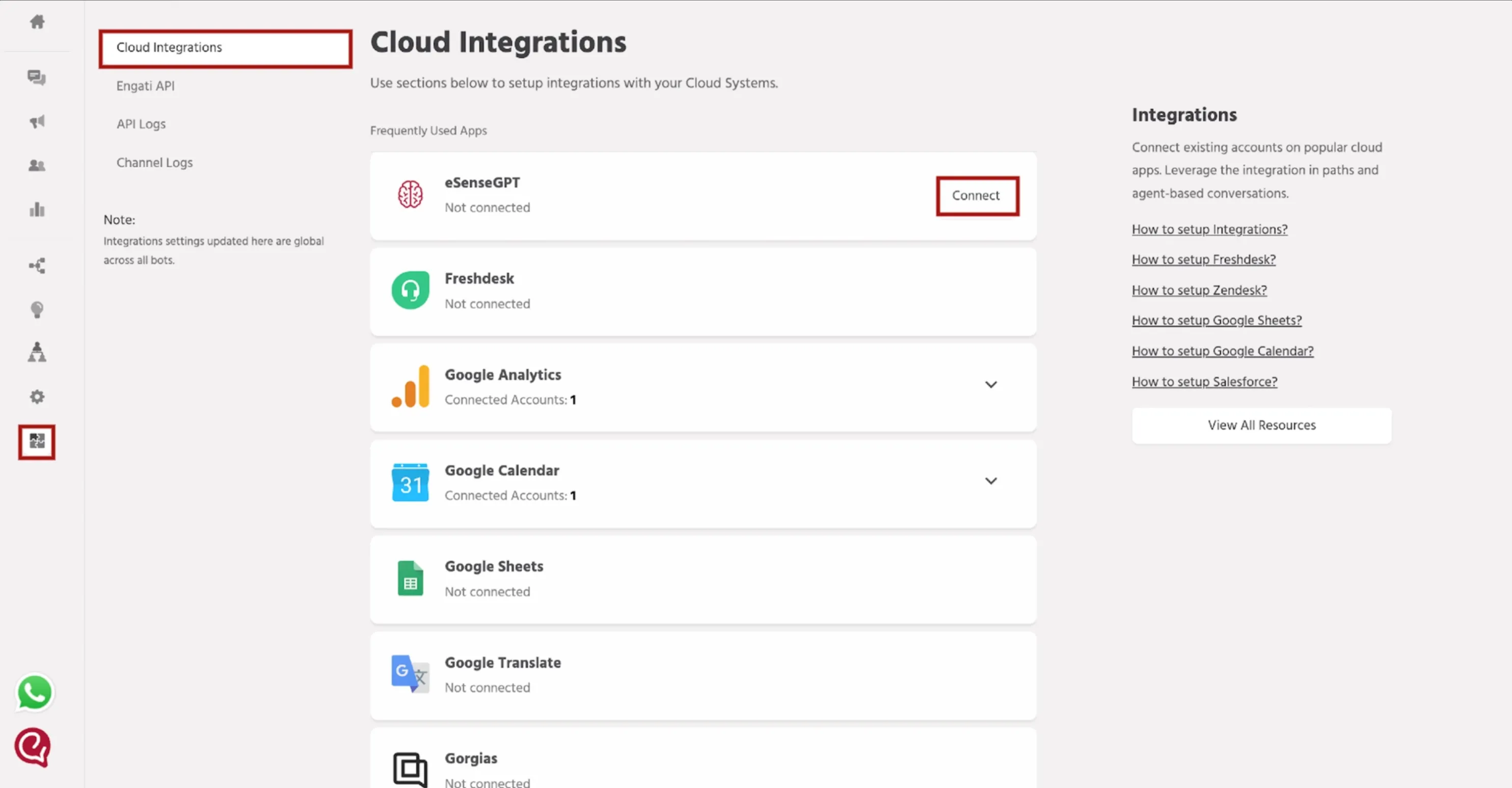Image resolution: width=1512 pixels, height=788 pixels.
Task: Expand the Google Calendar accounts chevron
Action: 991,481
